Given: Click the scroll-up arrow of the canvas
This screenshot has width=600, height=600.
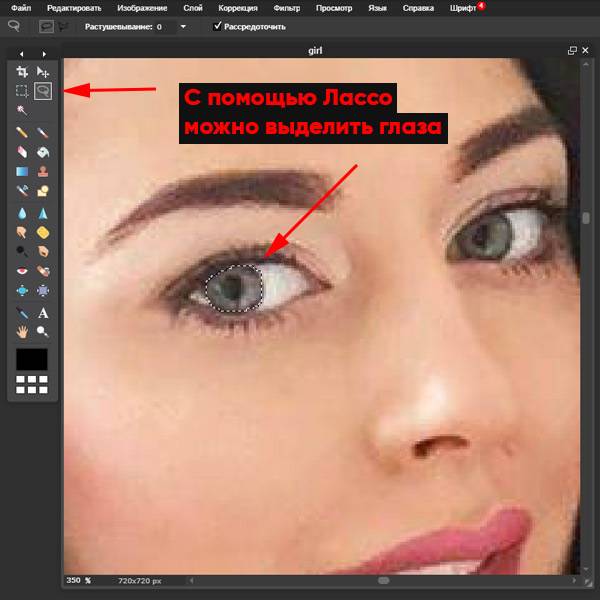Looking at the screenshot, I should [586, 64].
